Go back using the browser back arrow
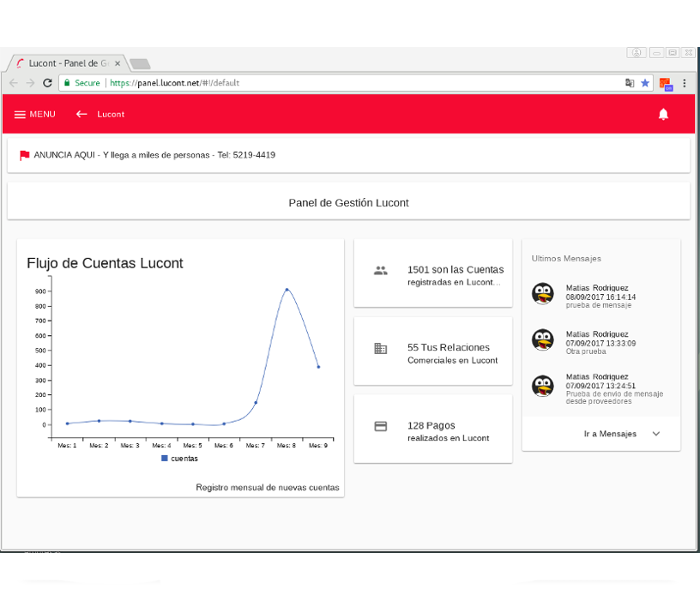The height and width of the screenshot is (600, 700). tap(13, 83)
